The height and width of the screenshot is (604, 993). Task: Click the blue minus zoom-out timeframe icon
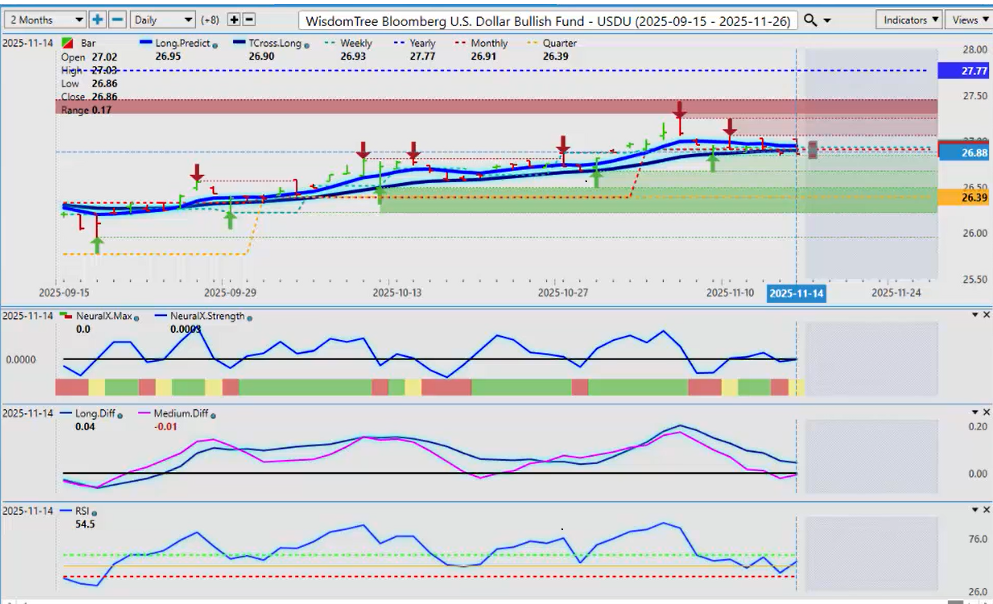[x=116, y=20]
